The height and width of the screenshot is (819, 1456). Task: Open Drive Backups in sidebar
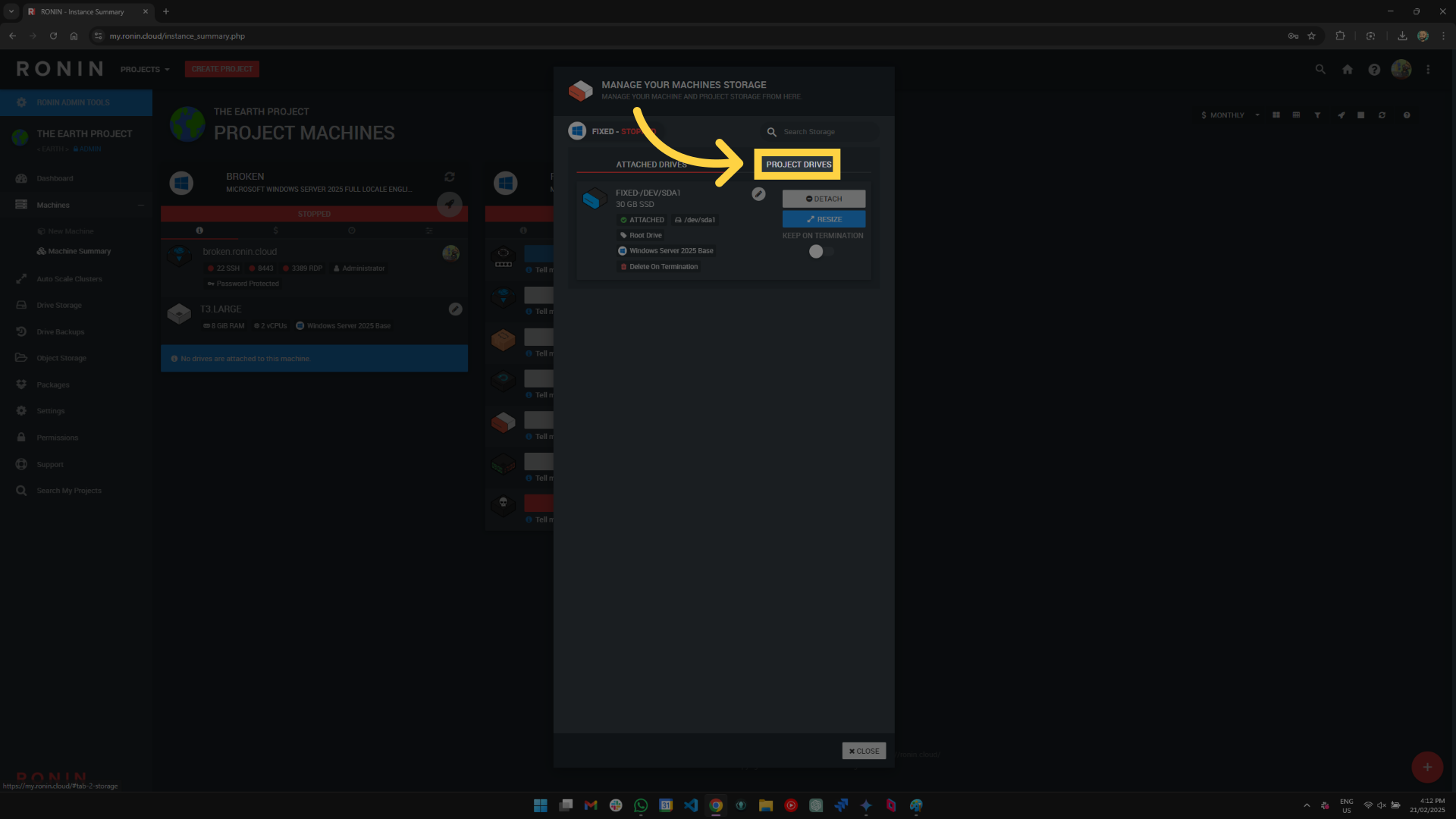click(61, 332)
